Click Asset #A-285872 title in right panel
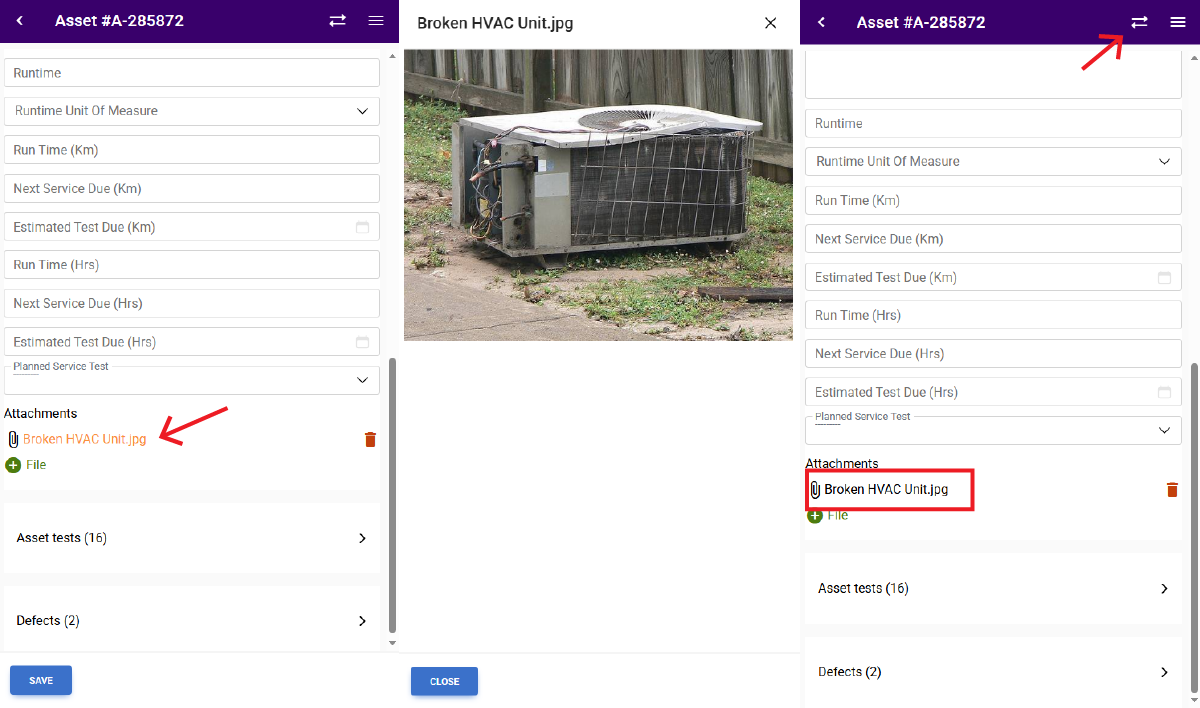 pos(921,22)
